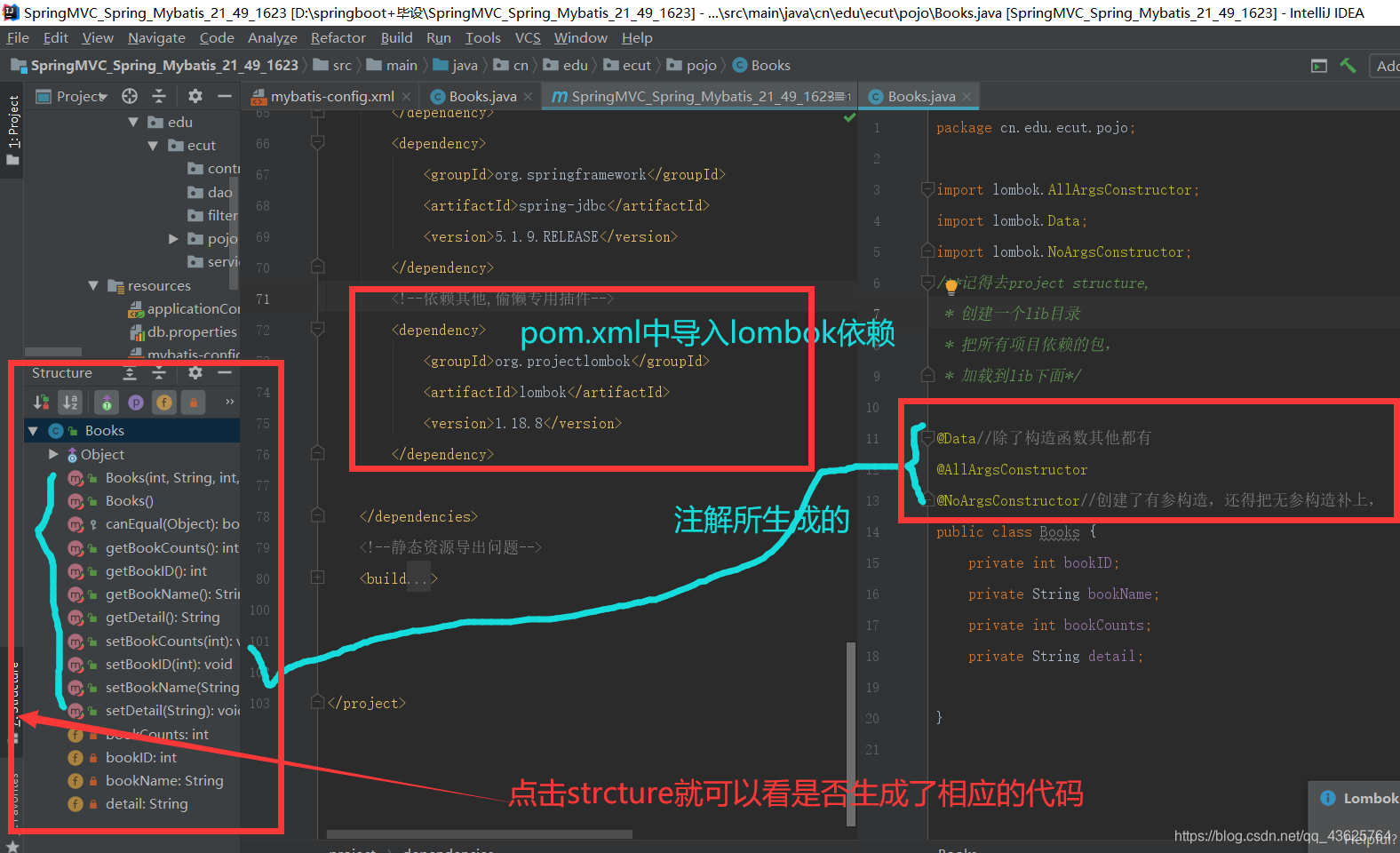Open the Analyze menu

(x=273, y=38)
